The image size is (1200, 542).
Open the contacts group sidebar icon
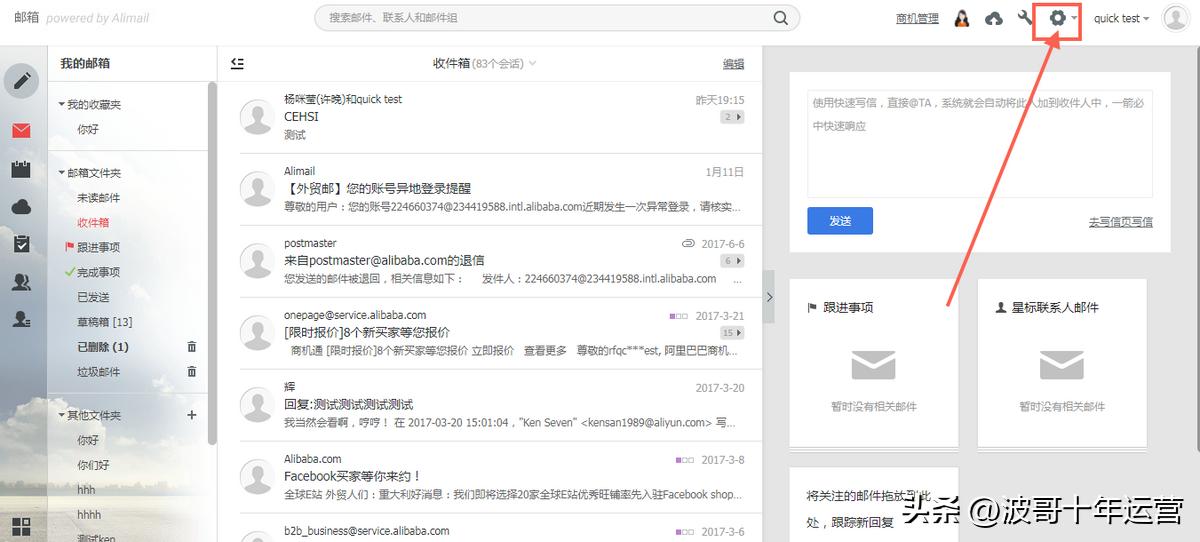[21, 282]
